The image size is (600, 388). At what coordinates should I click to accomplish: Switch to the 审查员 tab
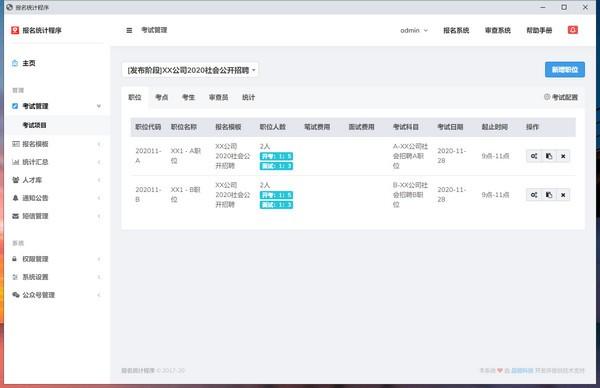pyautogui.click(x=218, y=97)
